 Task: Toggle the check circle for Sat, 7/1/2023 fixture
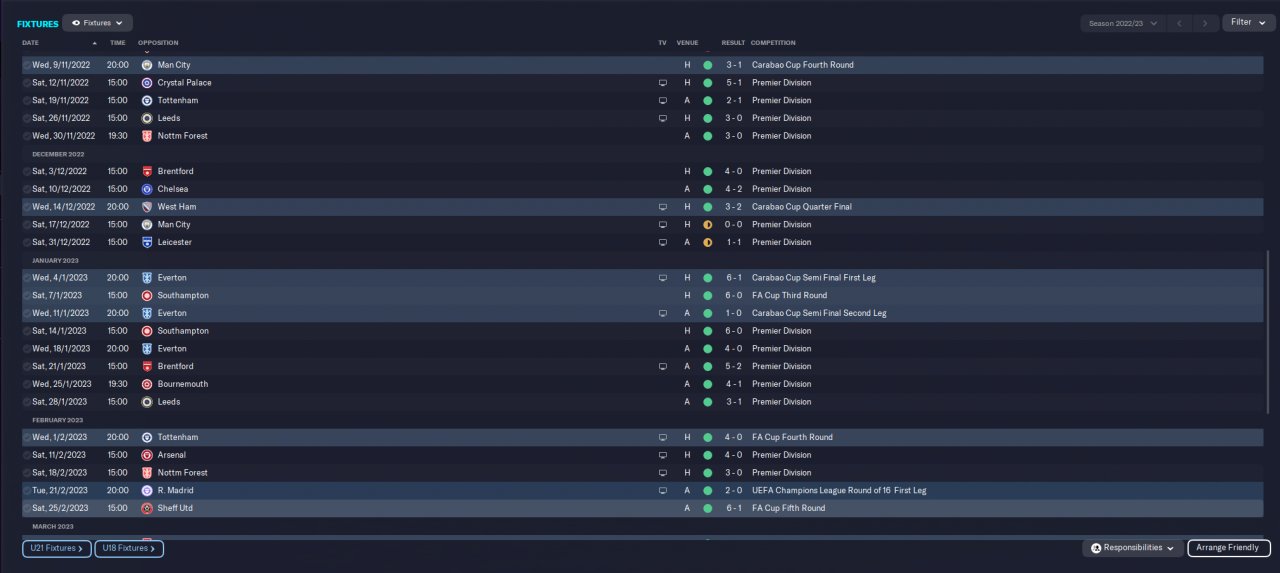click(x=27, y=296)
